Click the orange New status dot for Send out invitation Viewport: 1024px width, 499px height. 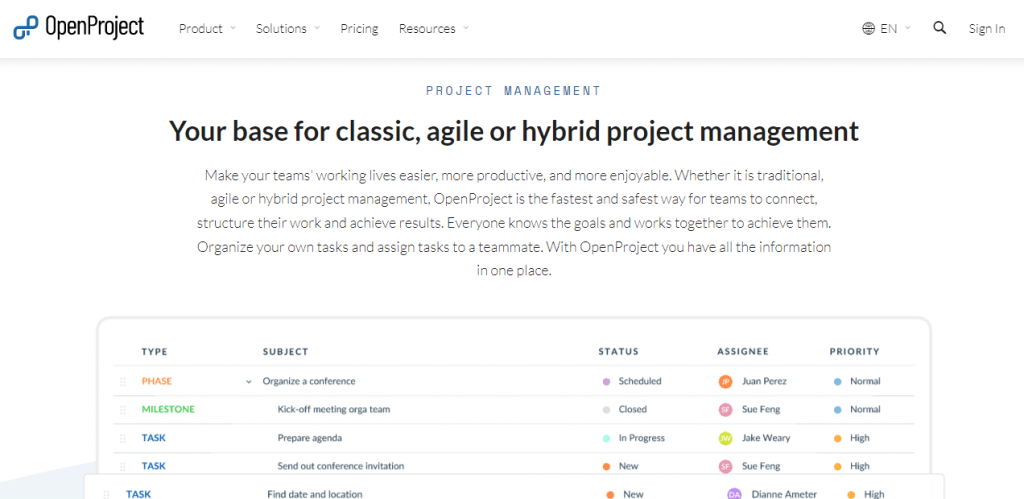click(606, 466)
